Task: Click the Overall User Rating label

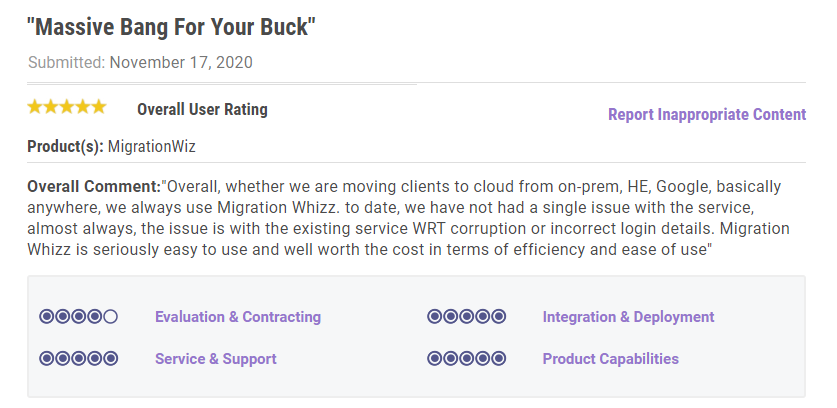Action: point(202,109)
